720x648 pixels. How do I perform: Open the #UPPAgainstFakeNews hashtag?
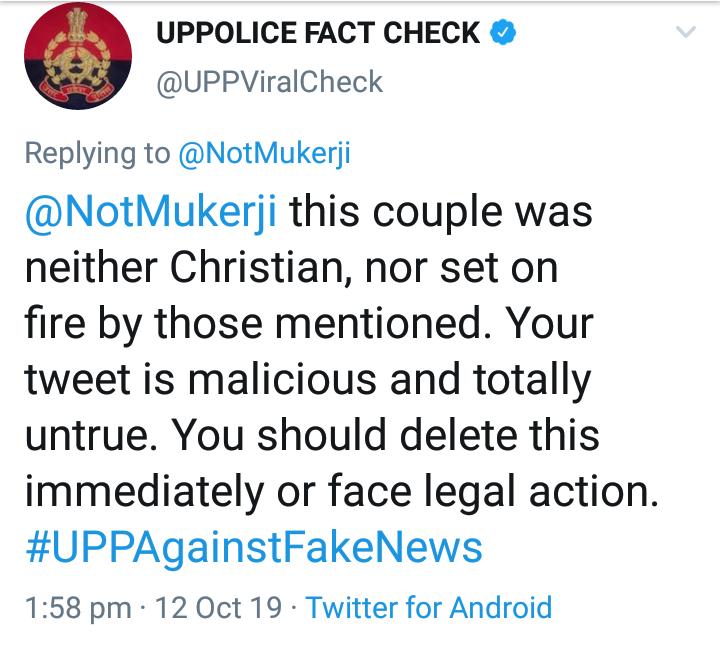tap(254, 548)
